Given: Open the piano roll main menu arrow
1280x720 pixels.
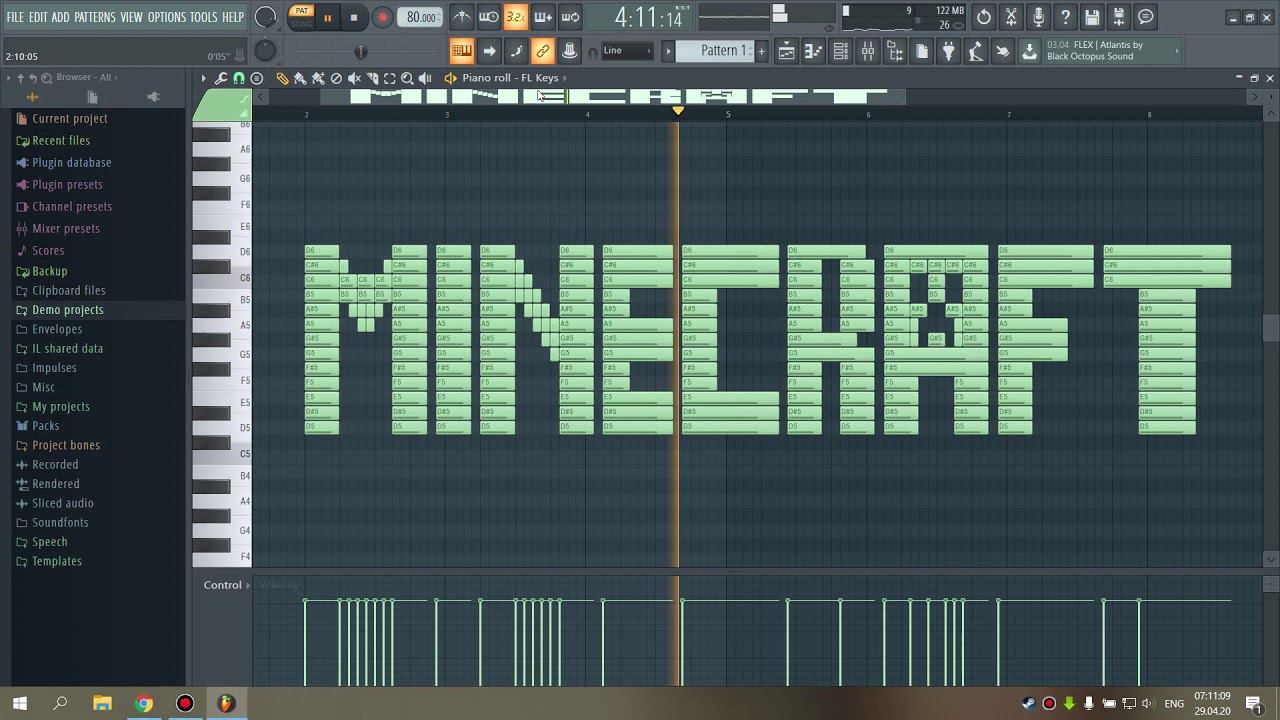Looking at the screenshot, I should pyautogui.click(x=203, y=78).
